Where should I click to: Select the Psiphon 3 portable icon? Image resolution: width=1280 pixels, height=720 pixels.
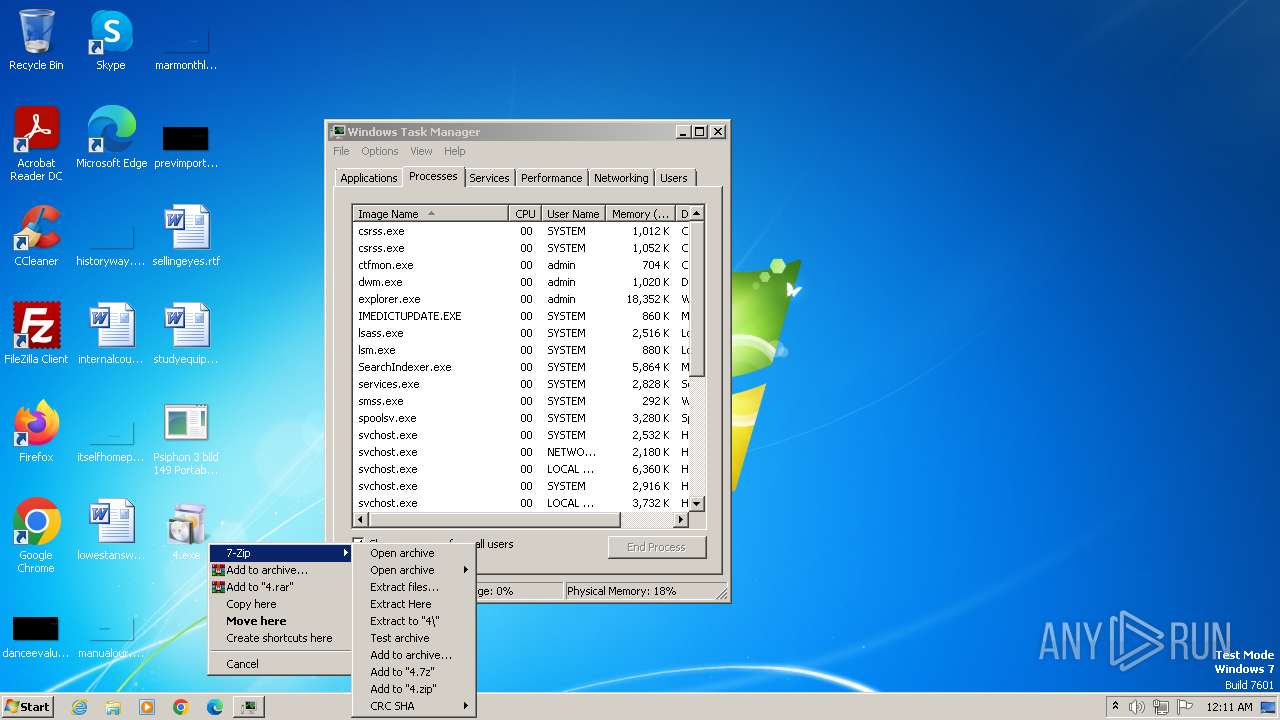tap(186, 438)
